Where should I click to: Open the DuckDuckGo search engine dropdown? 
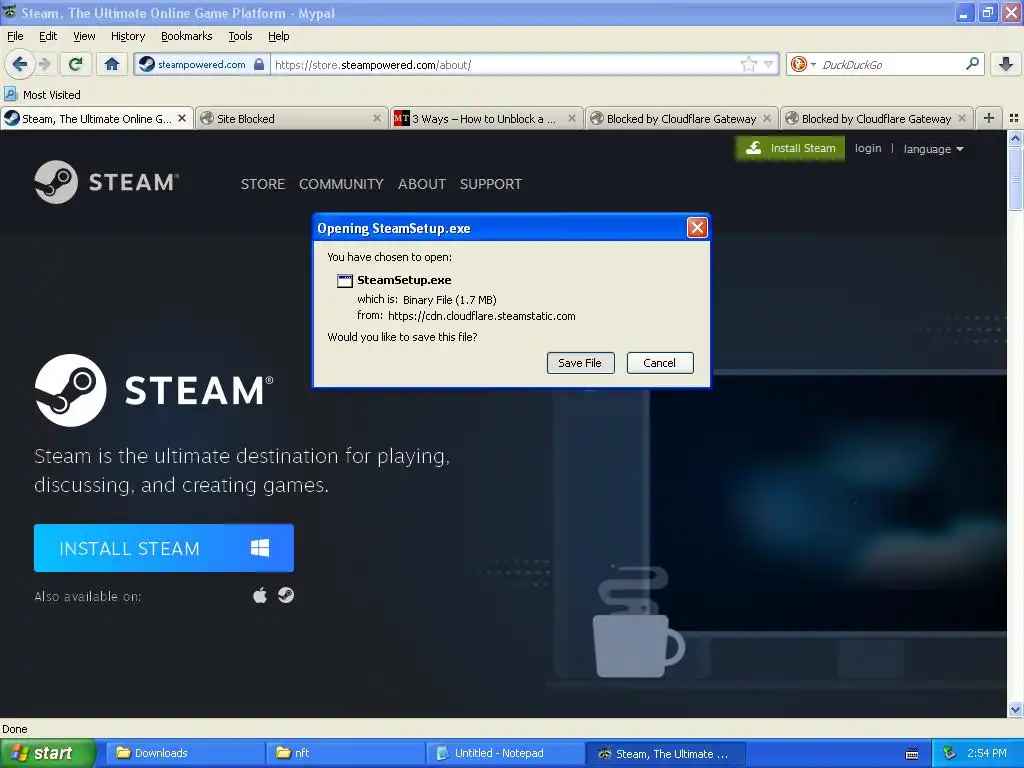point(803,64)
